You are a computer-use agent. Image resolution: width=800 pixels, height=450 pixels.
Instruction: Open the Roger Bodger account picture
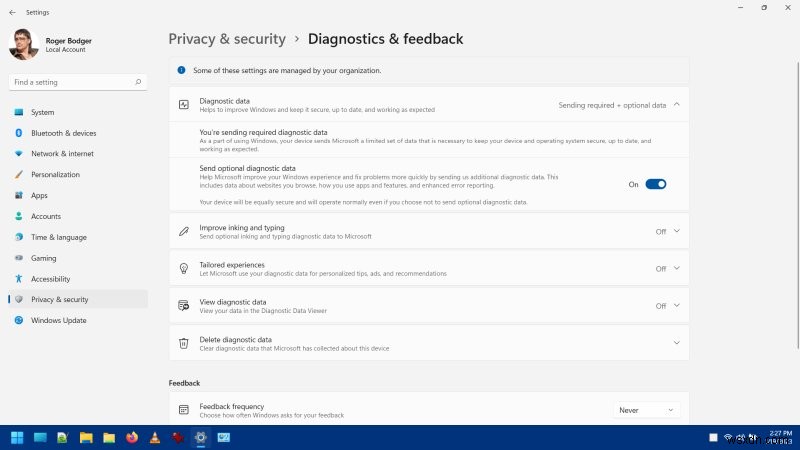[23, 44]
